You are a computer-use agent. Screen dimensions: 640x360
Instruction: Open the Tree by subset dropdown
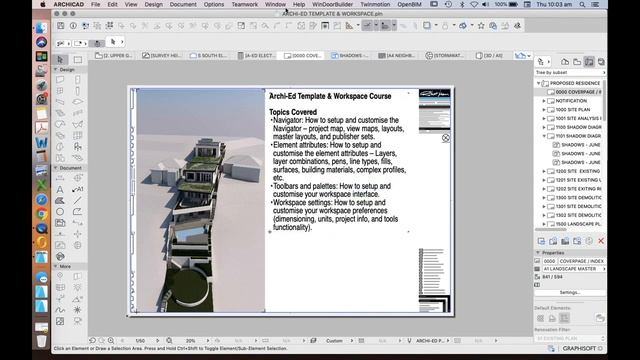pyautogui.click(x=570, y=72)
